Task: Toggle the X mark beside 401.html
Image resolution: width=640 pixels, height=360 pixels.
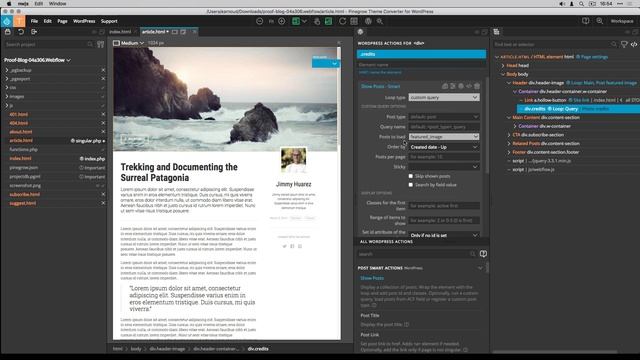Action: point(103,114)
